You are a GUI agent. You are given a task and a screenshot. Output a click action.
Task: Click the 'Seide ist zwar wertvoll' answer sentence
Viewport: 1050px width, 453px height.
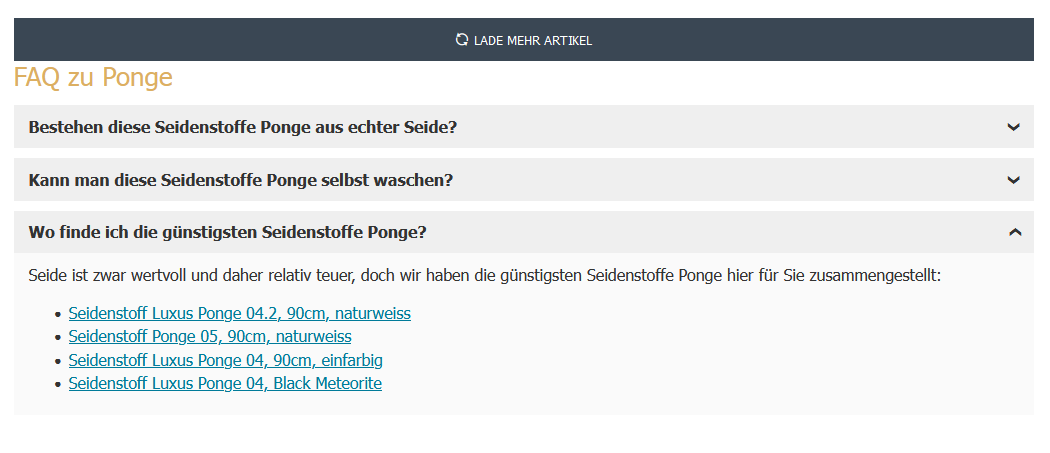point(485,275)
